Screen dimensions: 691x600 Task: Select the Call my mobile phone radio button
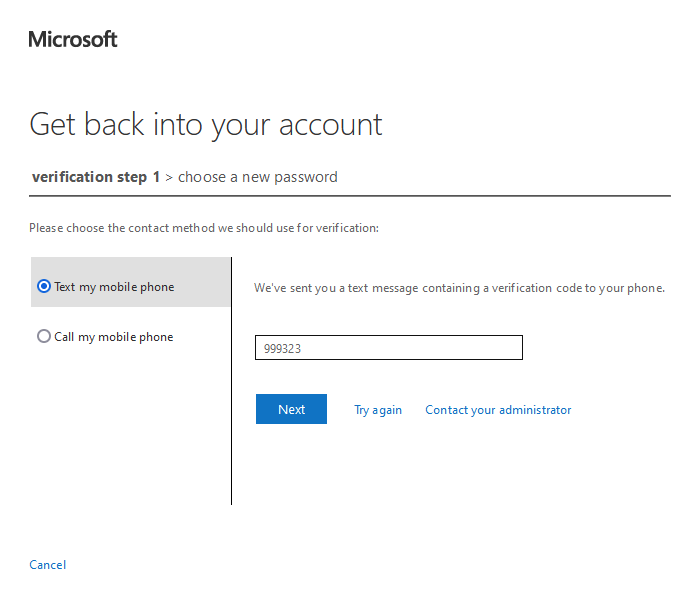click(x=44, y=337)
